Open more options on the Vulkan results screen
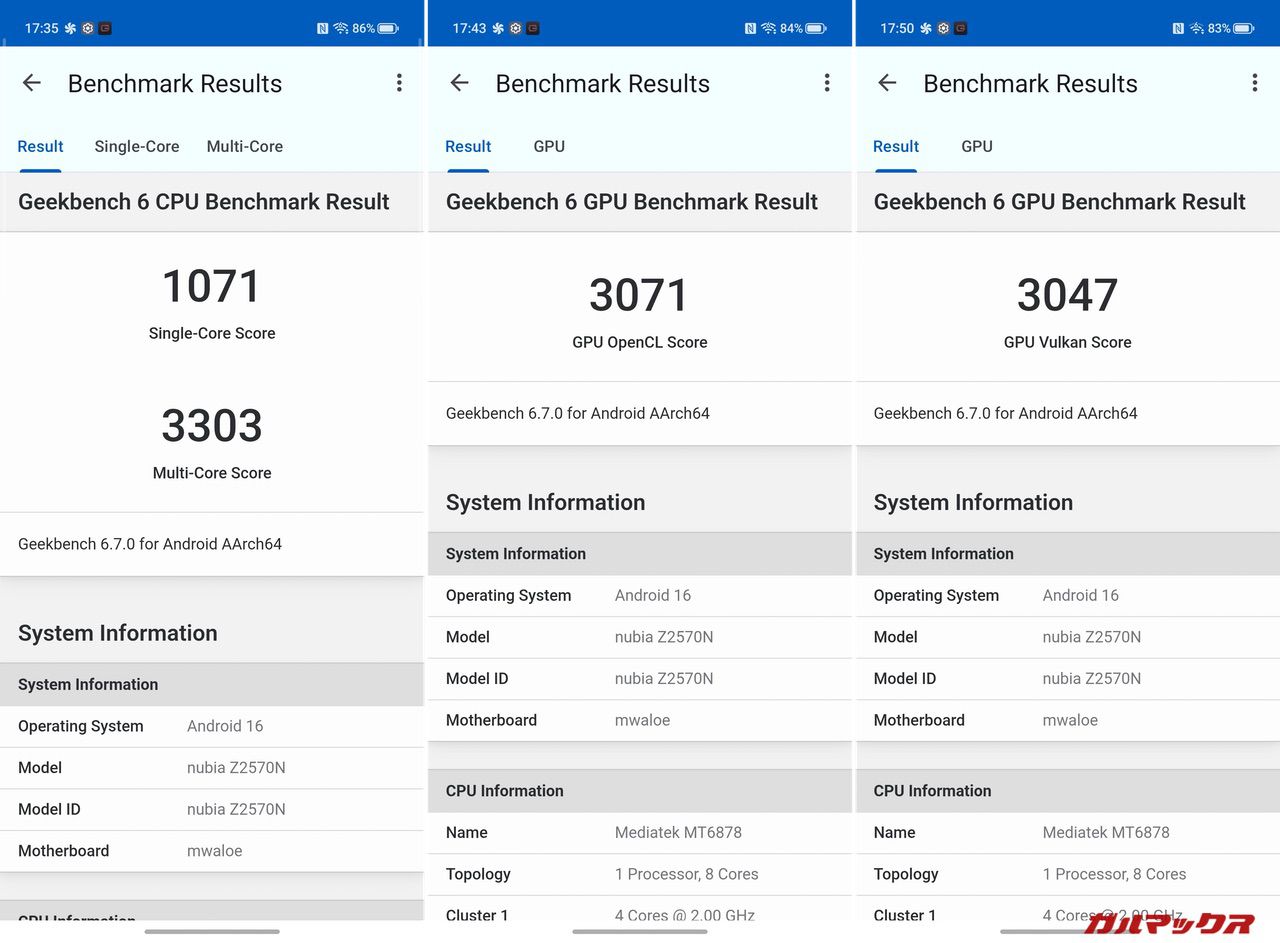Image resolution: width=1280 pixels, height=943 pixels. pyautogui.click(x=1254, y=83)
